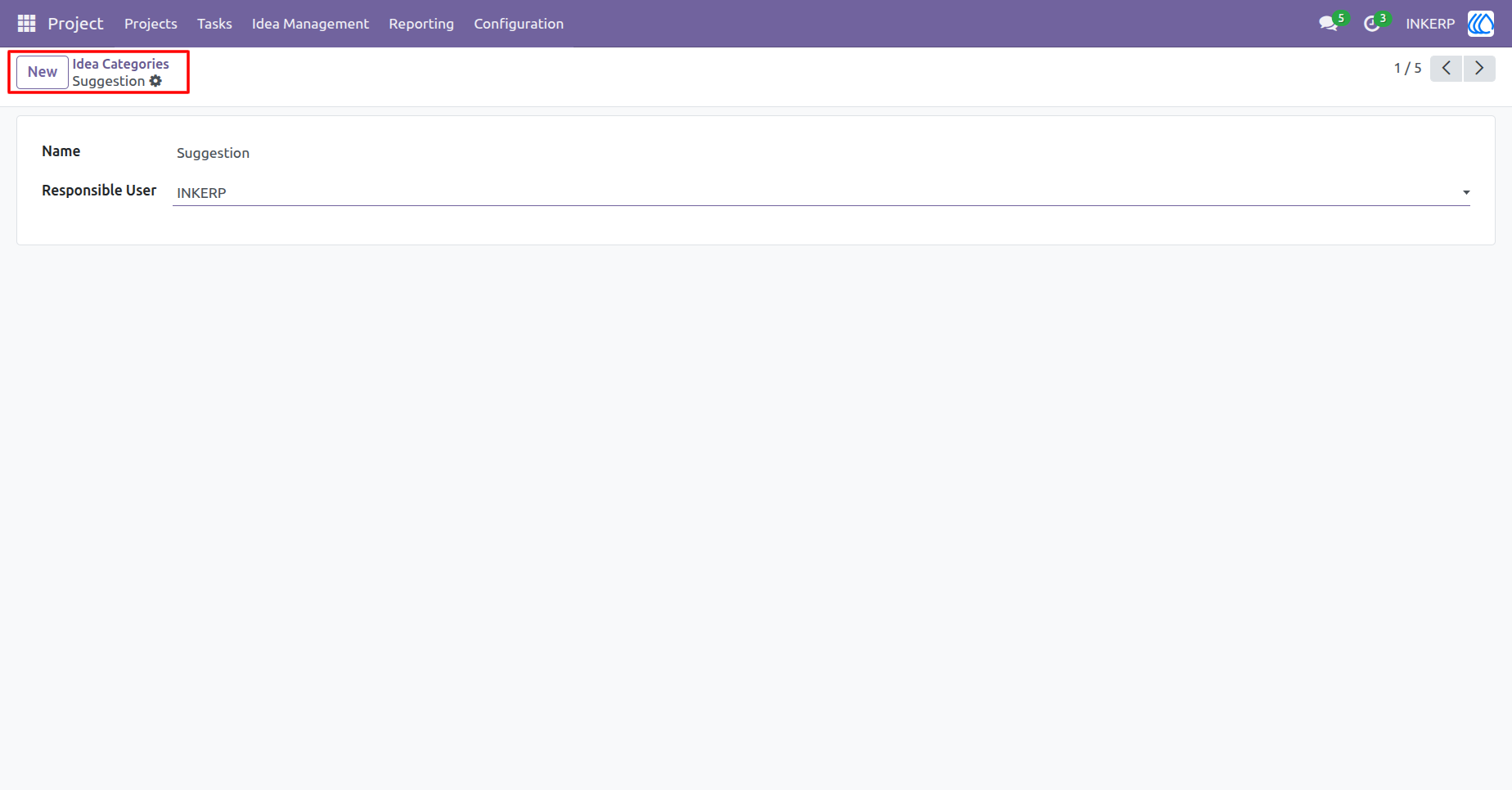Open the gear actions menu beside Suggestion
Screen dimensions: 1512x790
(x=155, y=81)
